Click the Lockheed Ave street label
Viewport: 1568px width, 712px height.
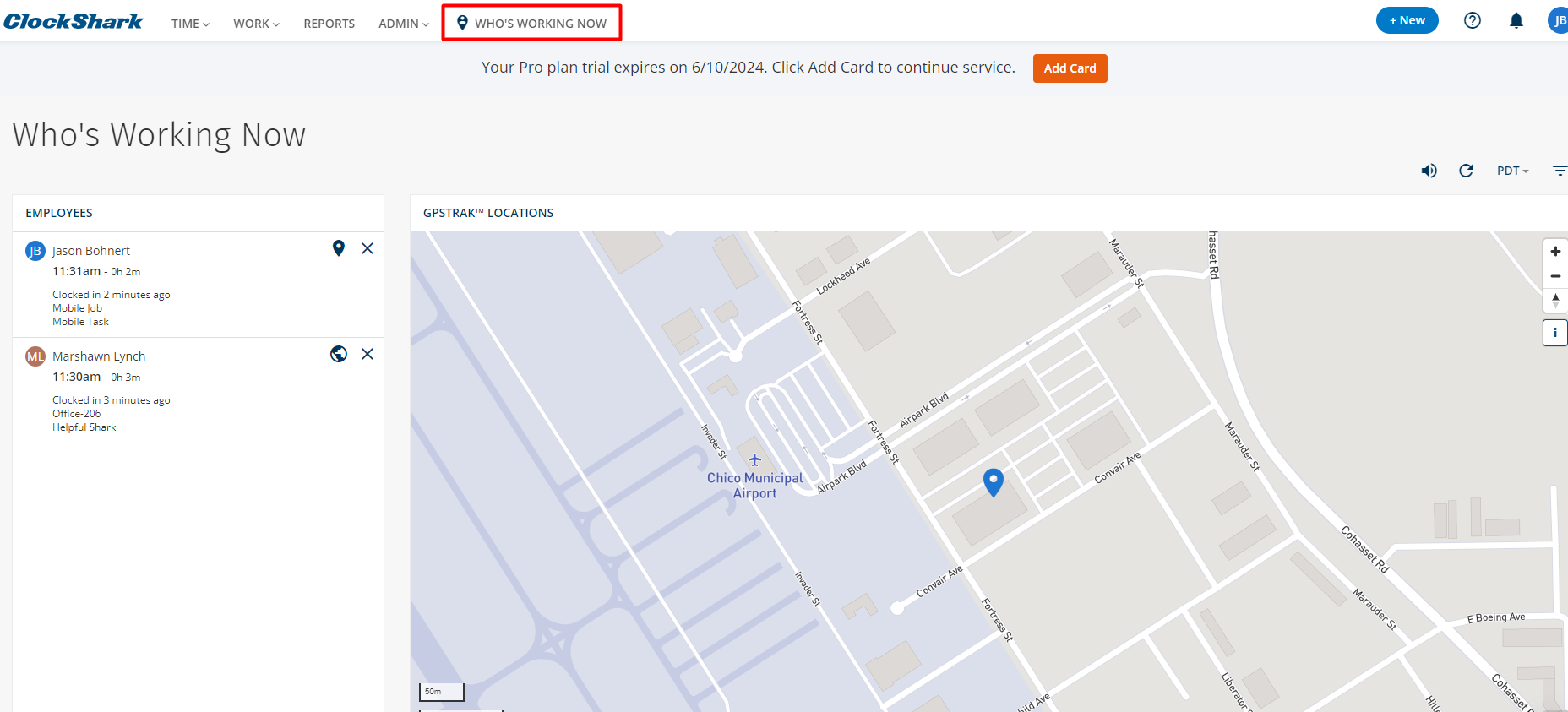click(843, 277)
